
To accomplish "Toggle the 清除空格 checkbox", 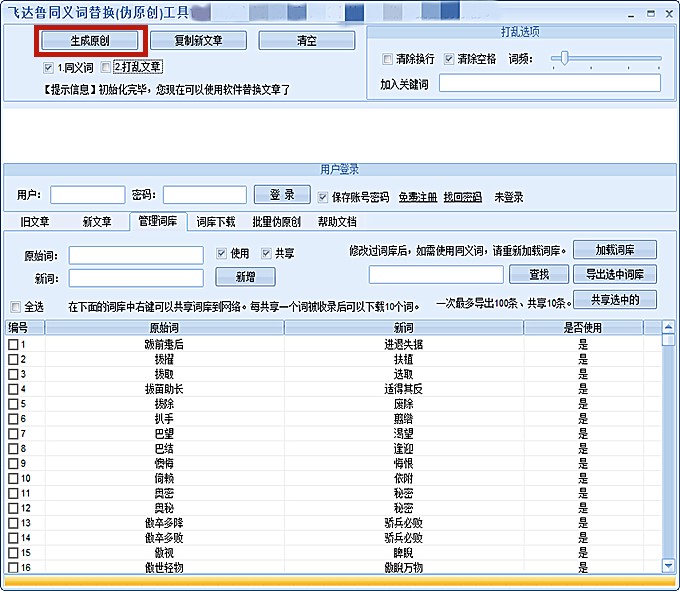I will pyautogui.click(x=449, y=59).
